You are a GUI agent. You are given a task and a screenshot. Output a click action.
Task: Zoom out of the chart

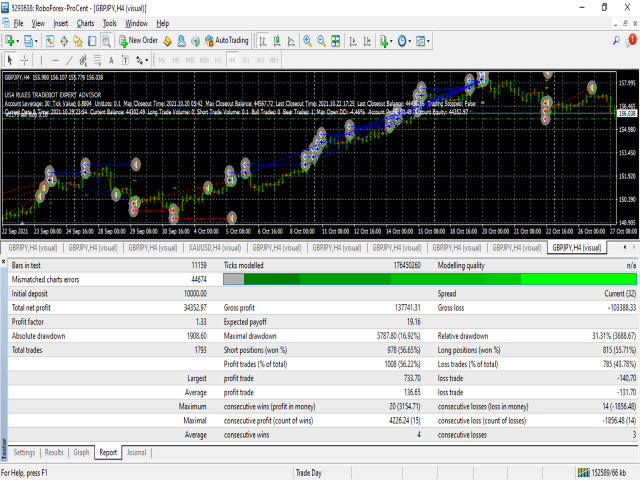322,41
